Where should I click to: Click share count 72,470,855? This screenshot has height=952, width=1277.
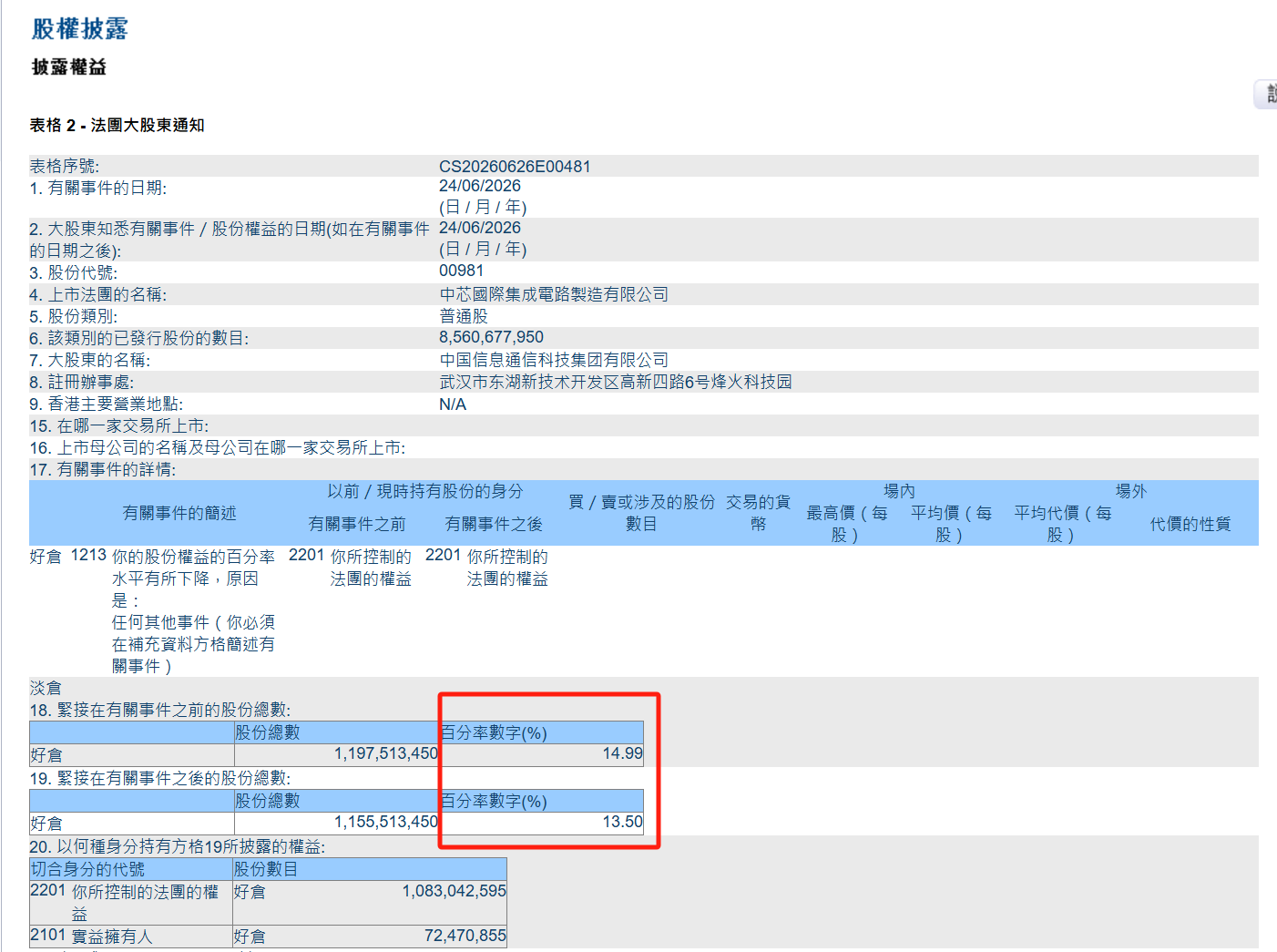(465, 936)
